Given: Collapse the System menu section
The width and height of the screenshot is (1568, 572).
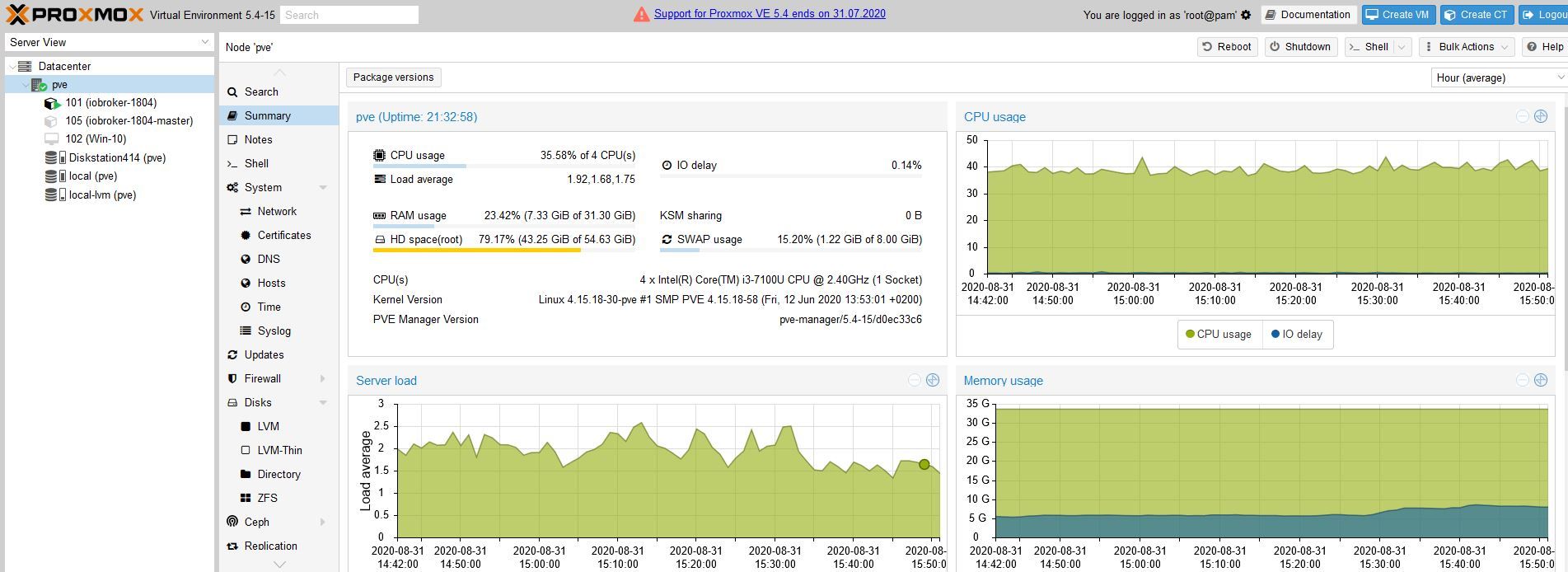Looking at the screenshot, I should tap(323, 188).
